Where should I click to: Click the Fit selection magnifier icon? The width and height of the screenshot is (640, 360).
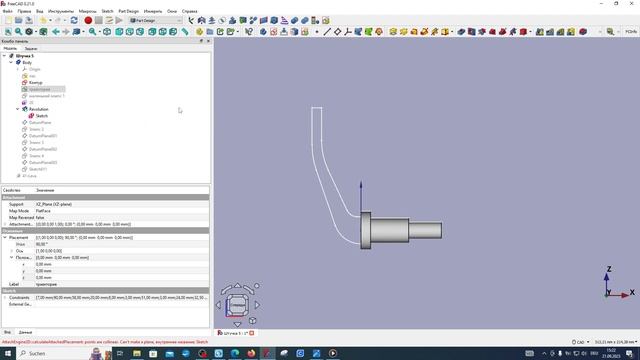(19, 31)
